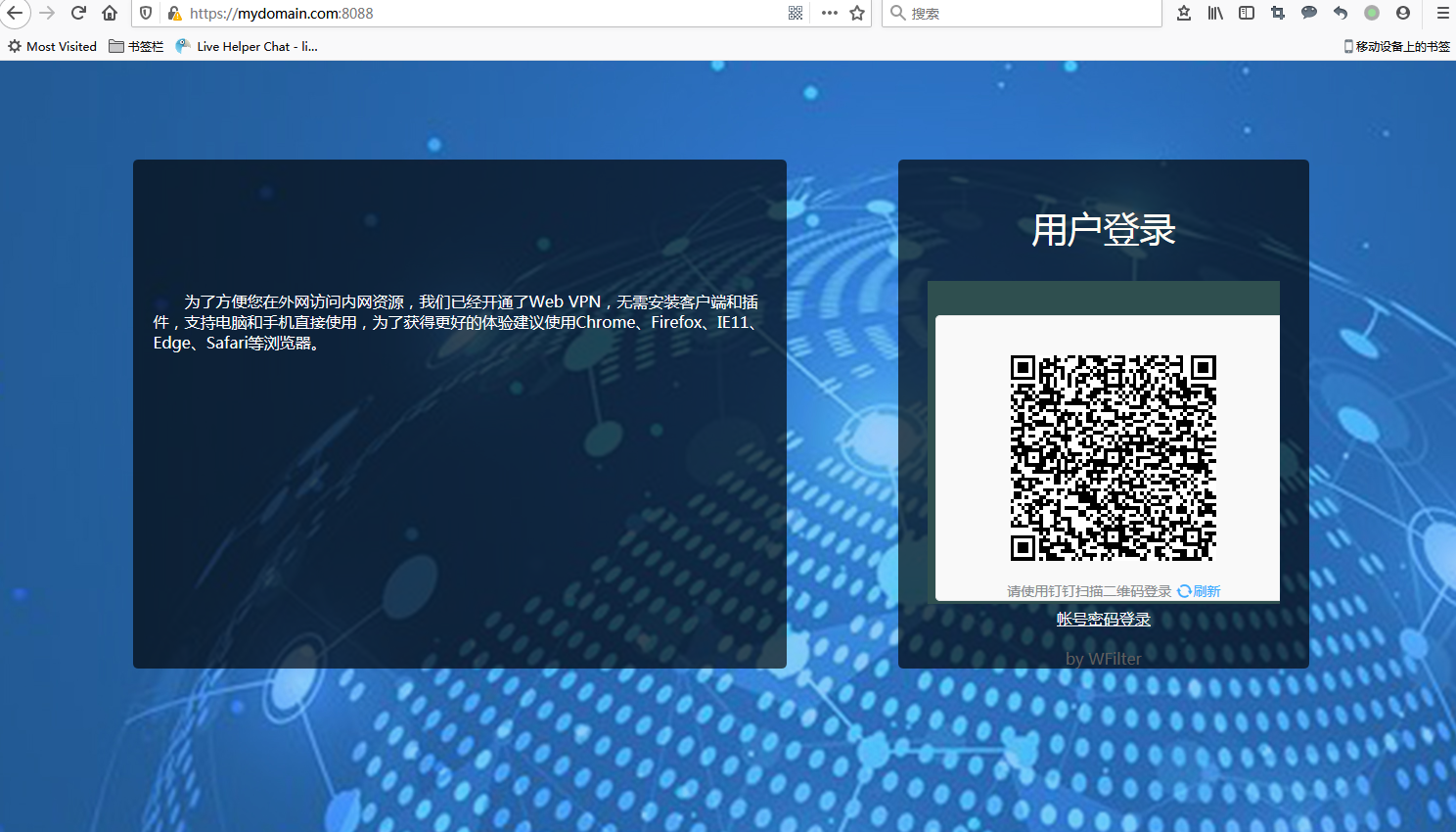The width and height of the screenshot is (1456, 832).
Task: Toggle the browser sidebar panel
Action: tap(1247, 13)
